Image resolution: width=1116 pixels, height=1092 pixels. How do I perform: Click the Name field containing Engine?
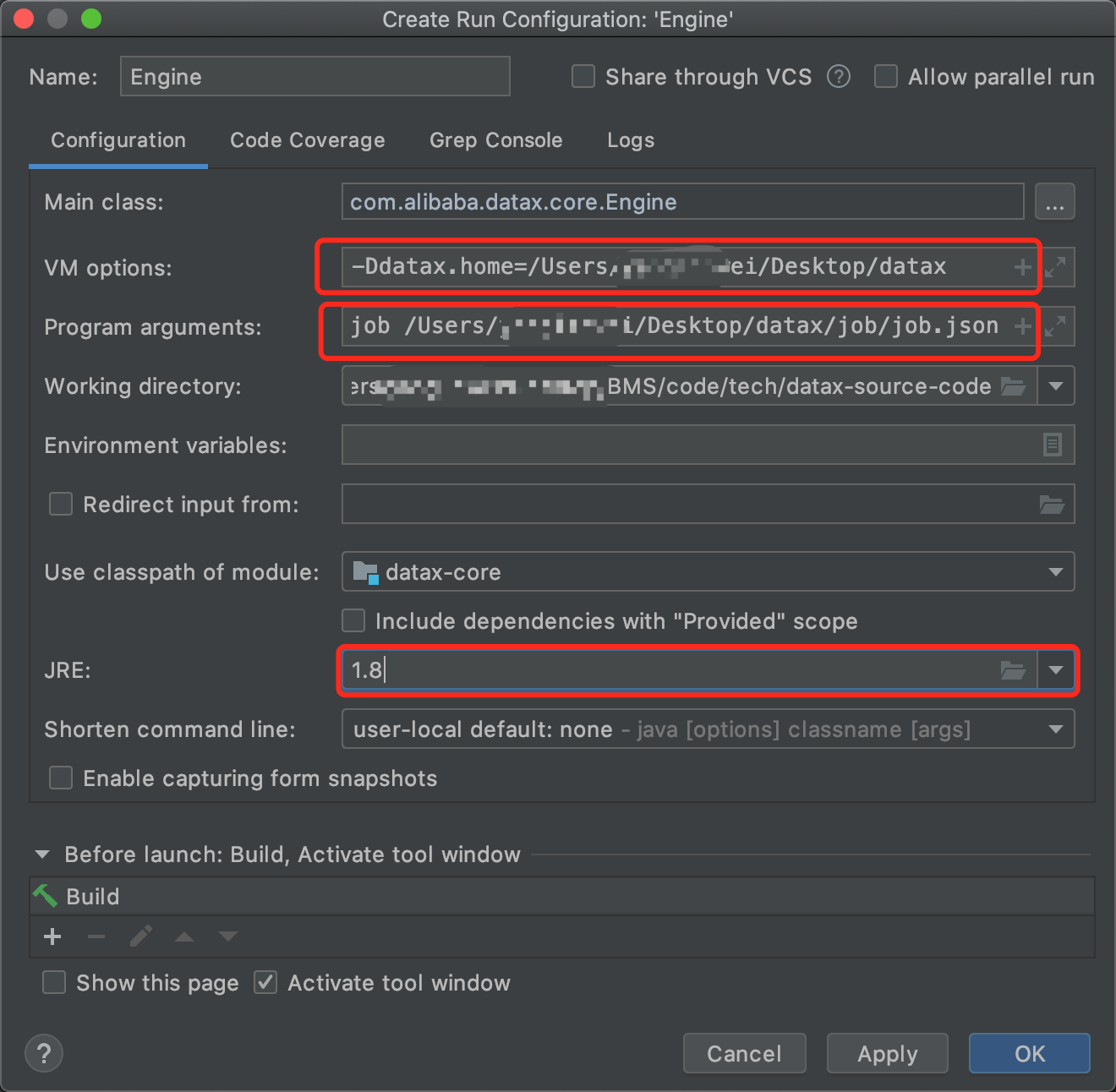click(315, 77)
